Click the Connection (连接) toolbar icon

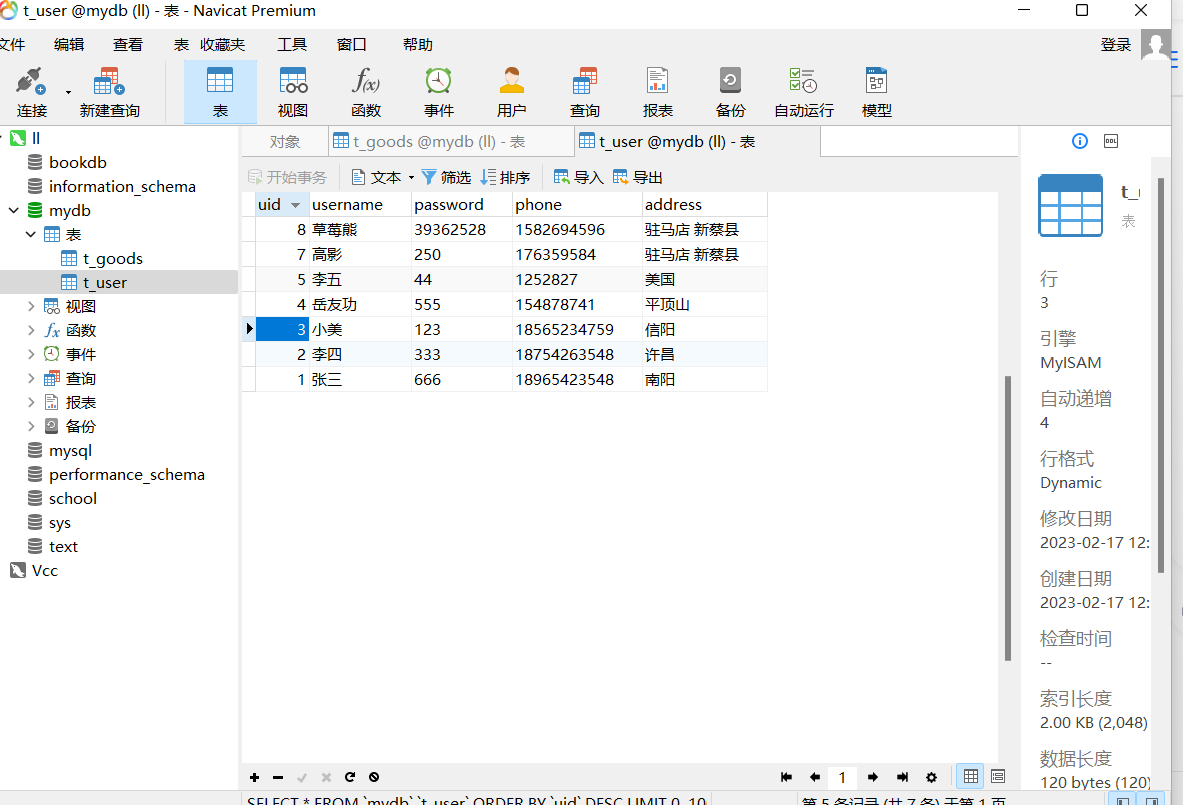[32, 92]
